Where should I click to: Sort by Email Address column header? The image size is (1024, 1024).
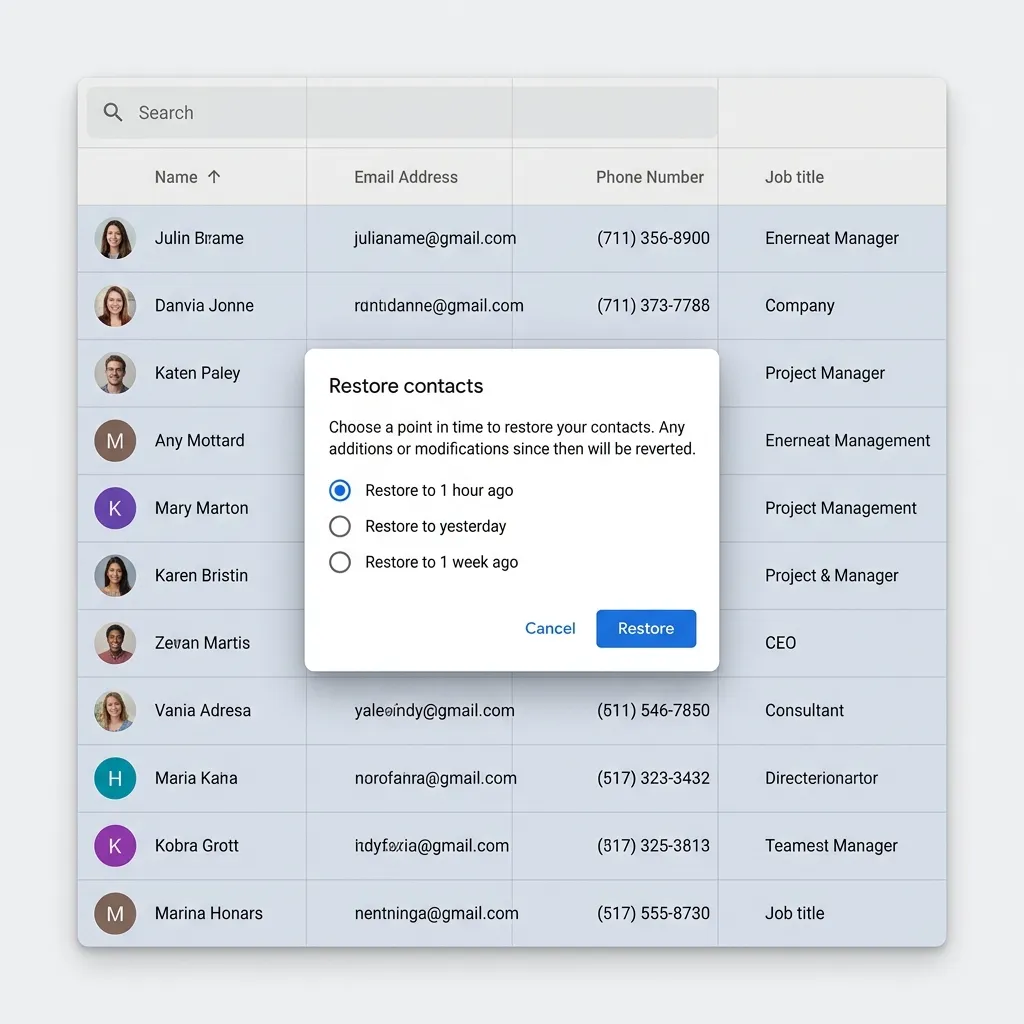tap(406, 177)
